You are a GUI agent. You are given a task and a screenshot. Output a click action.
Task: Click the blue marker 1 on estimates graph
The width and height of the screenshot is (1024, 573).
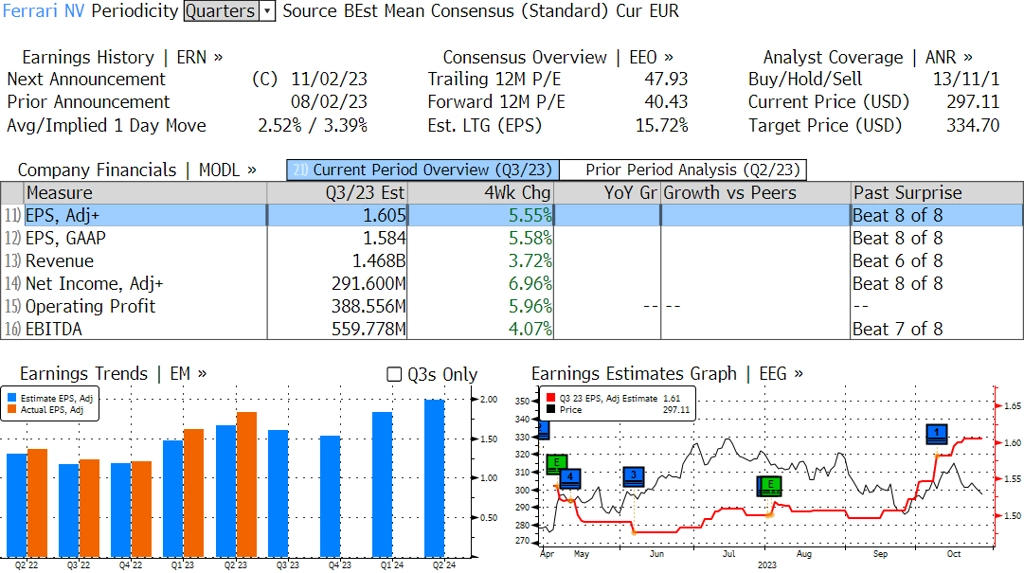(936, 434)
